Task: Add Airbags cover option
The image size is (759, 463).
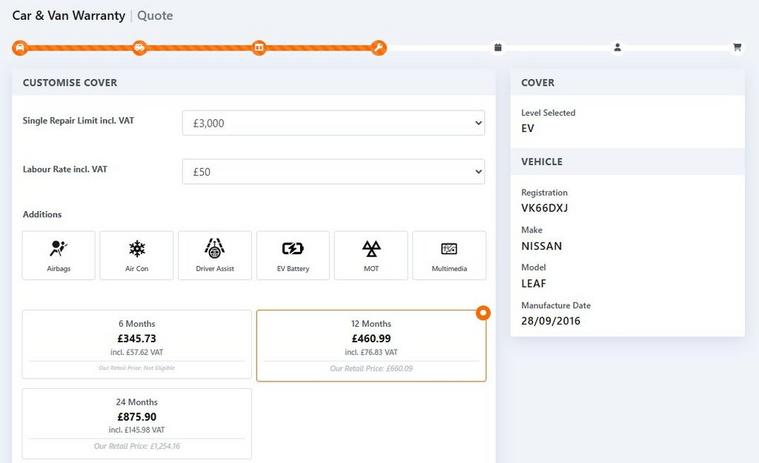Action: [x=59, y=255]
